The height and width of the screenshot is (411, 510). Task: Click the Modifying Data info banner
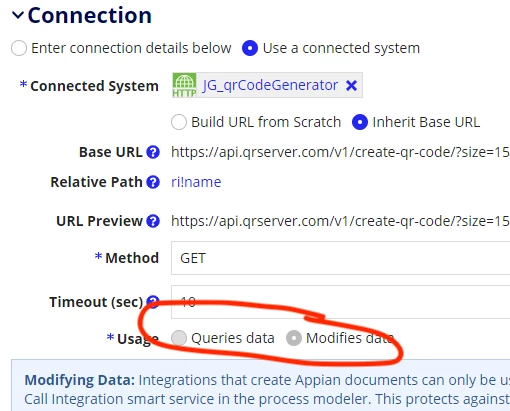click(x=261, y=385)
